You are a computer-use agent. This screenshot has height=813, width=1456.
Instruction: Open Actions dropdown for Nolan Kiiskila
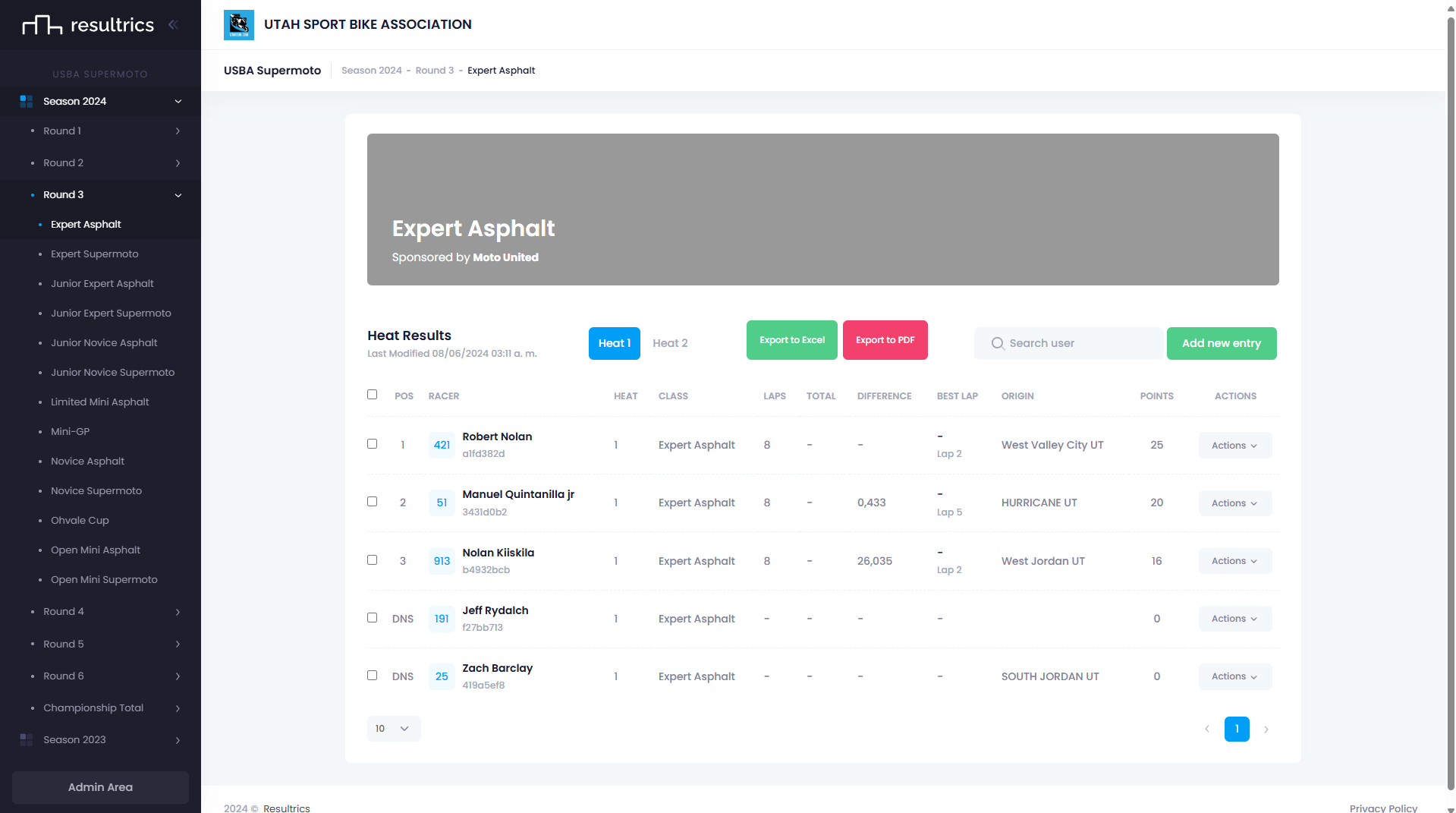(1234, 561)
